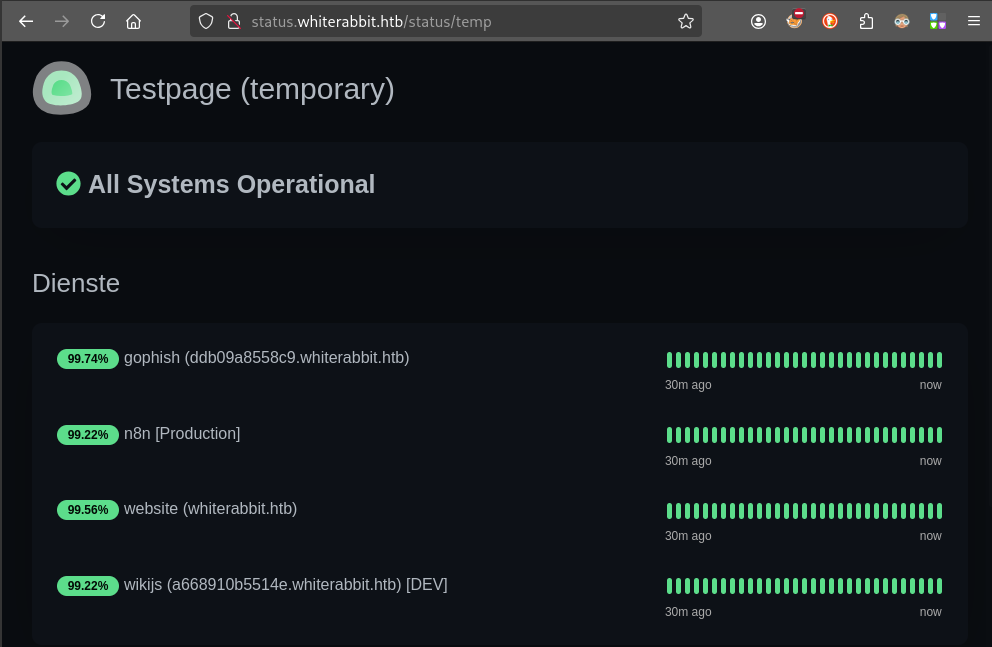Click the browser Home button
The width and height of the screenshot is (992, 647).
133,20
